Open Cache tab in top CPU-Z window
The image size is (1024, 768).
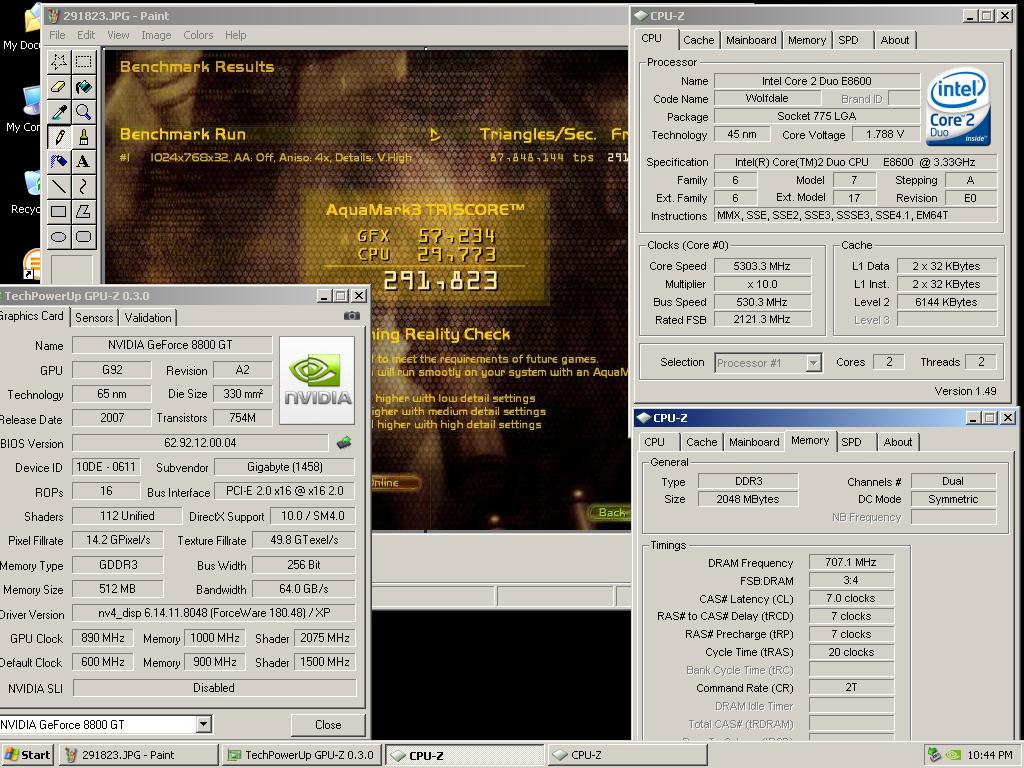point(699,40)
